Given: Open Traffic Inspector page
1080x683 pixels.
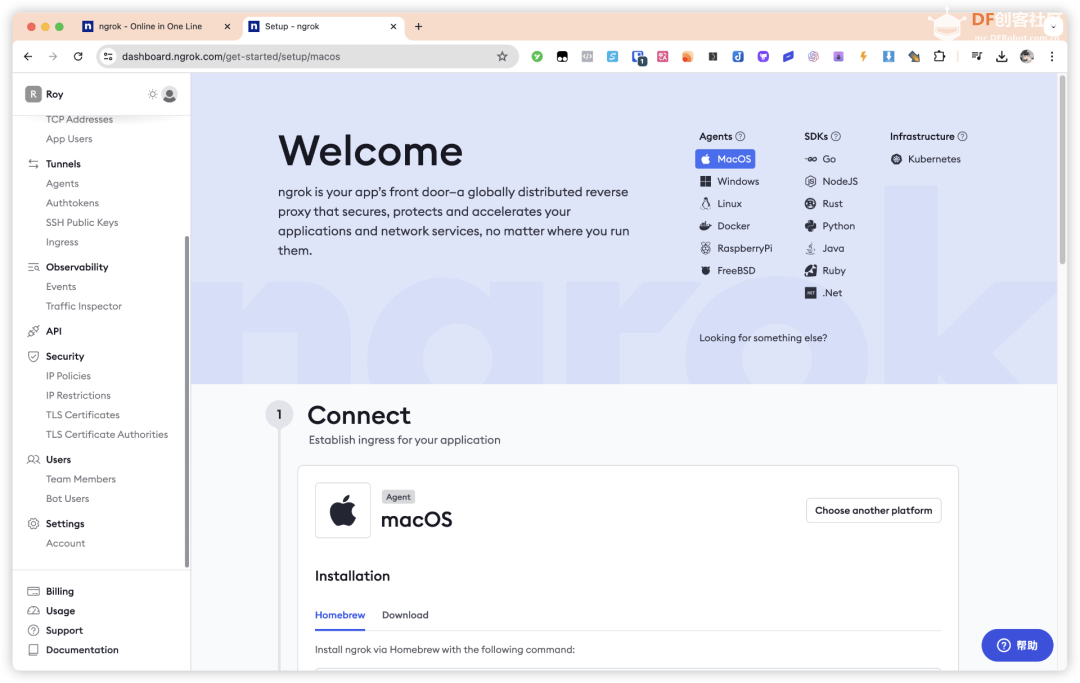Looking at the screenshot, I should (83, 306).
